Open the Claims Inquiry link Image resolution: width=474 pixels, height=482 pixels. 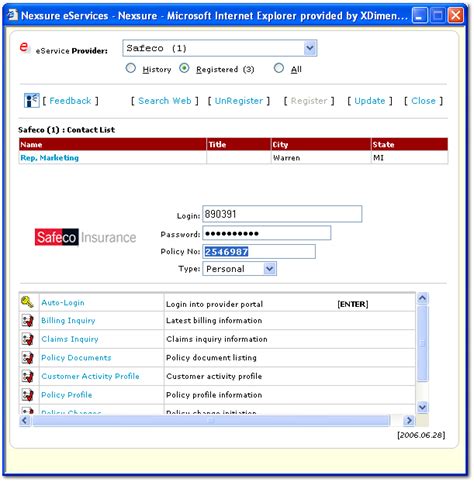click(x=70, y=339)
